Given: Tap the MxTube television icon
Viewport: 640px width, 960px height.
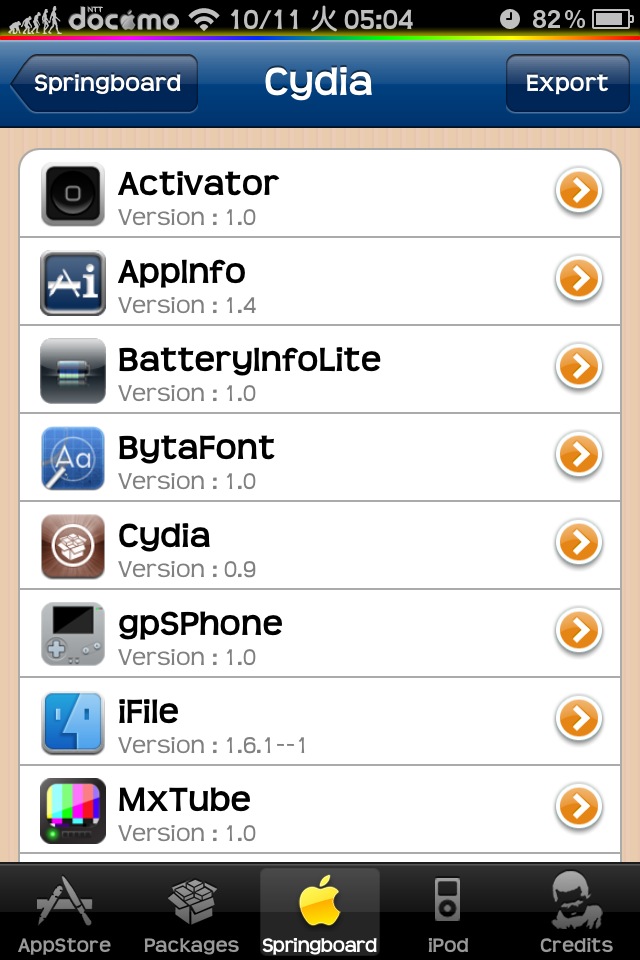Looking at the screenshot, I should tap(73, 811).
